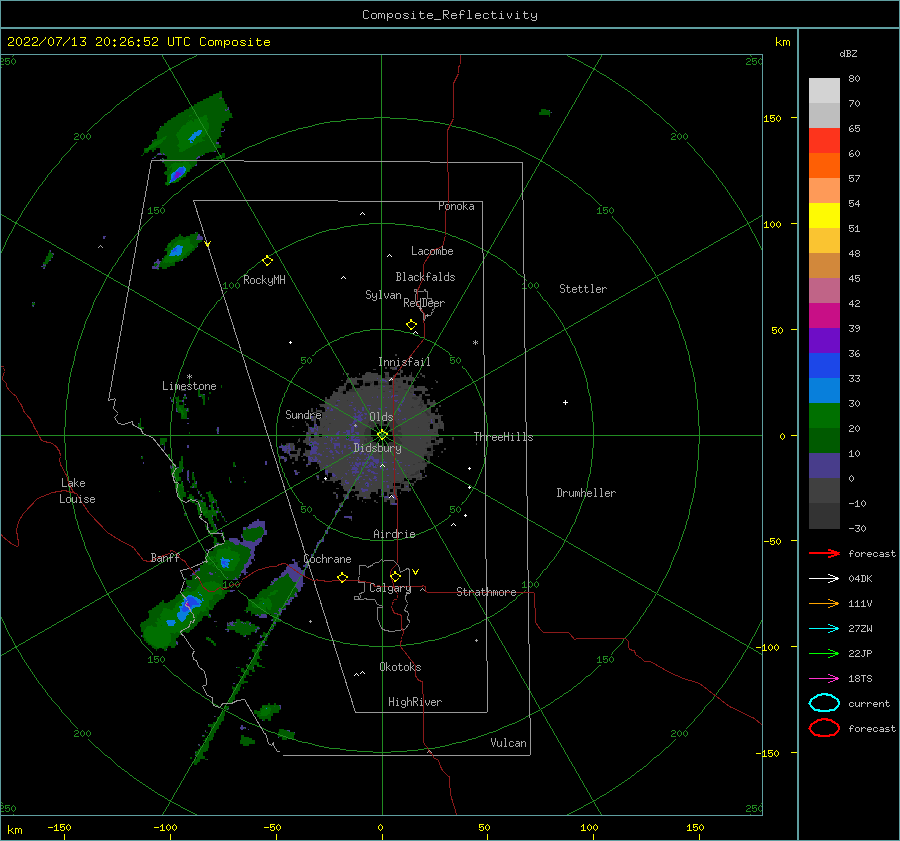This screenshot has height=841, width=900.
Task: Click the HighRiver label
Action: pyautogui.click(x=415, y=702)
